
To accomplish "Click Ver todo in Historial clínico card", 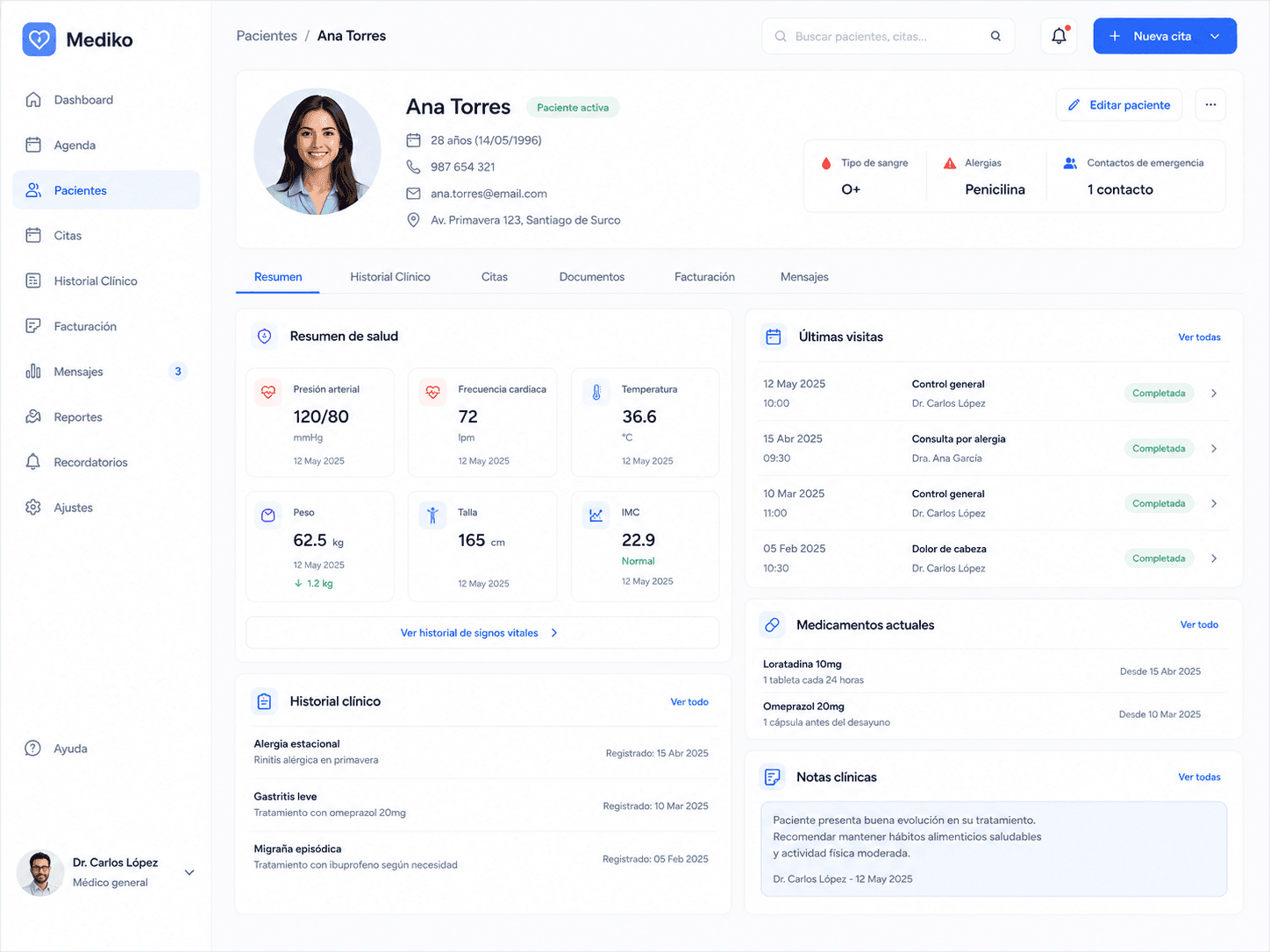I will [689, 702].
